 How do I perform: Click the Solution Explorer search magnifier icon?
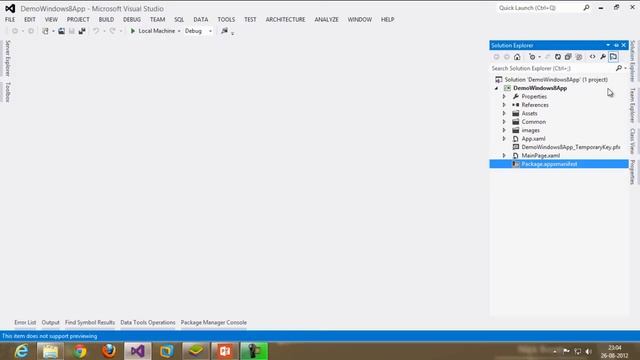tap(619, 68)
